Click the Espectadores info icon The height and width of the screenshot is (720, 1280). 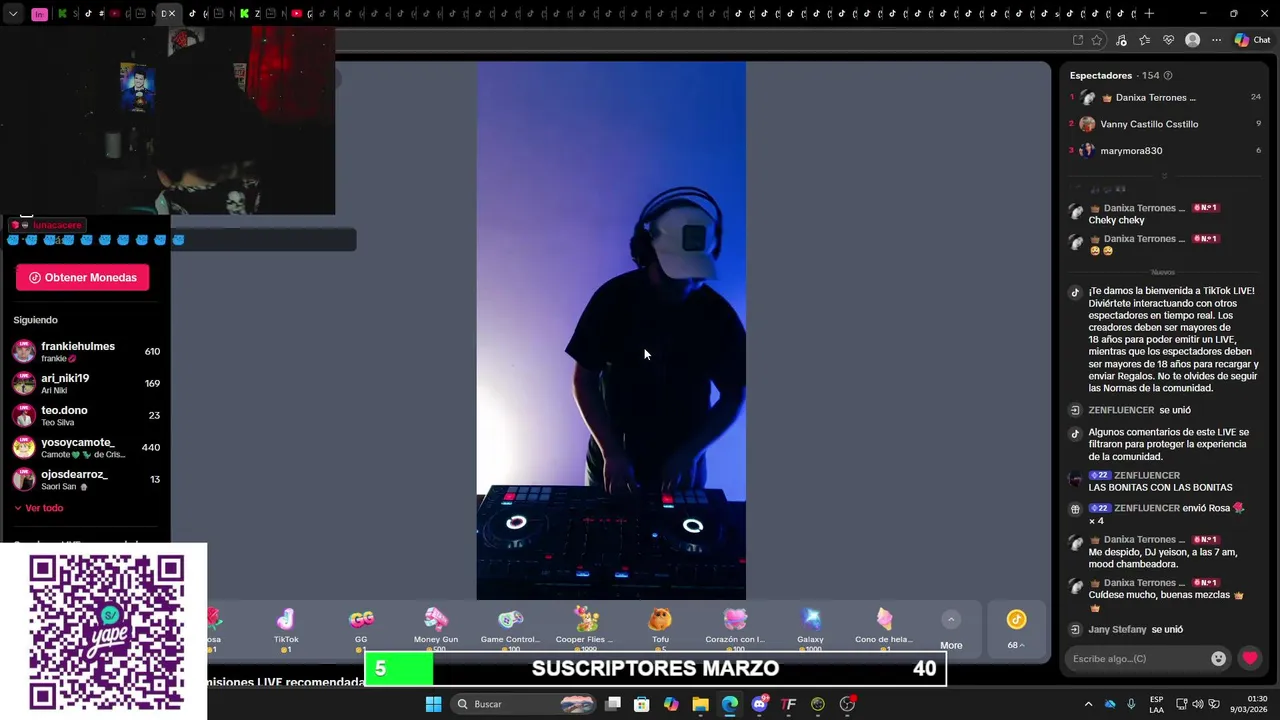[x=1168, y=75]
